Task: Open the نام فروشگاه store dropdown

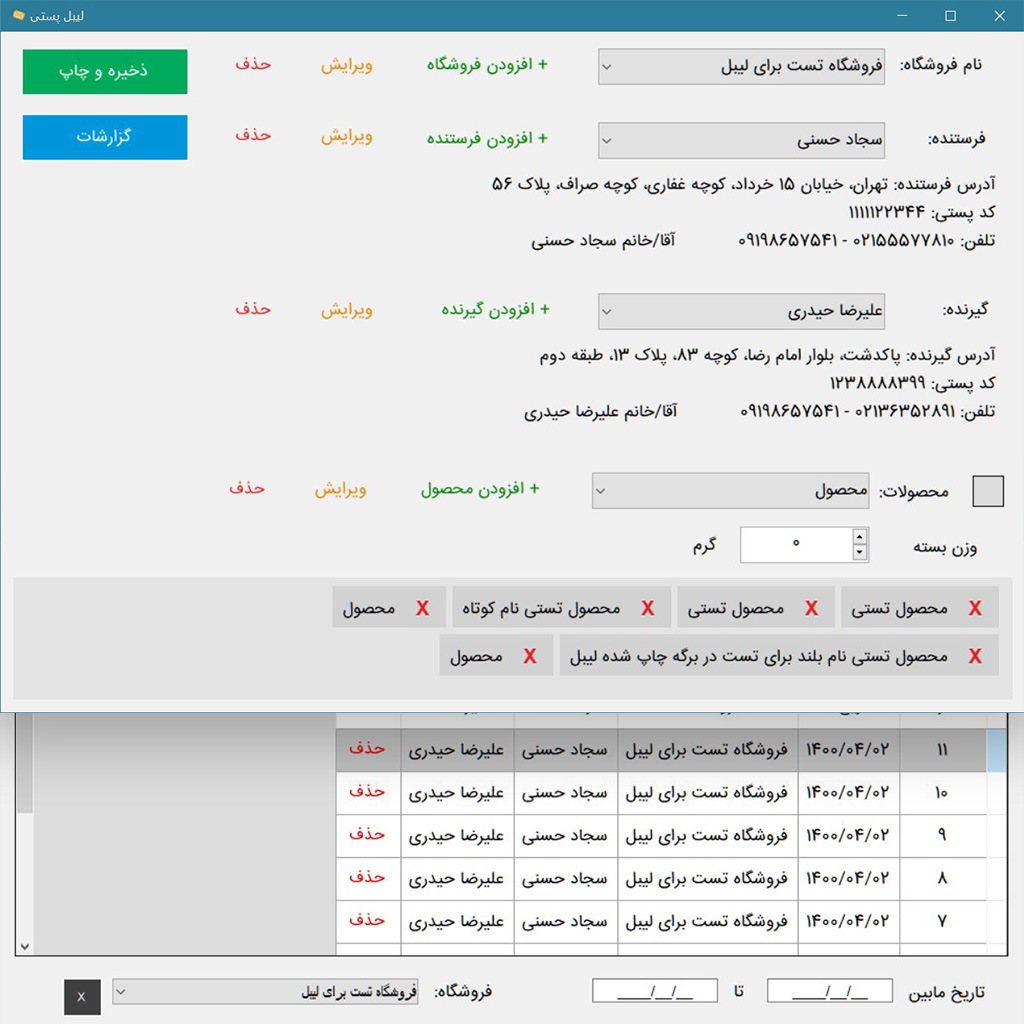Action: 741,67
